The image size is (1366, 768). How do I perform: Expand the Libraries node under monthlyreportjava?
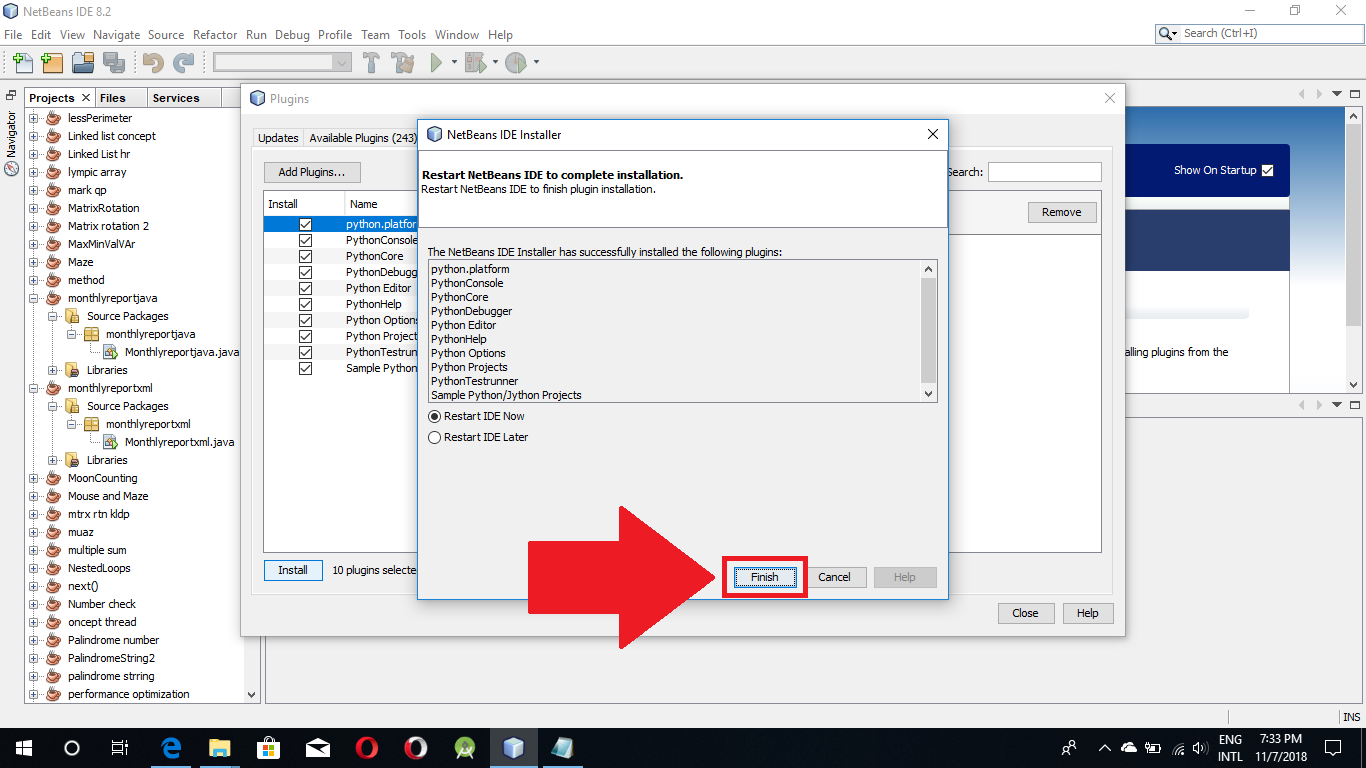[x=52, y=370]
